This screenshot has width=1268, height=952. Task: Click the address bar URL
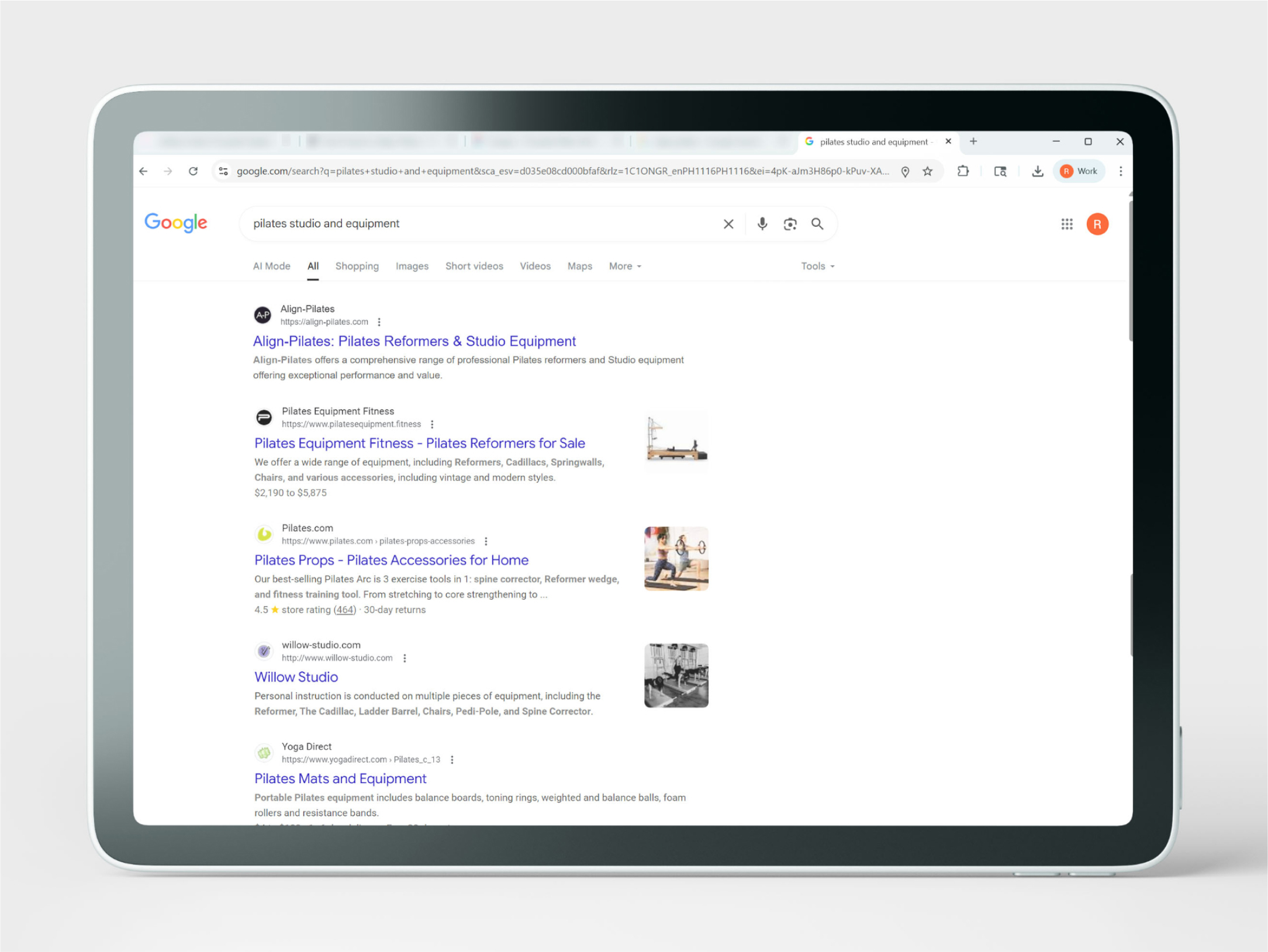(562, 171)
